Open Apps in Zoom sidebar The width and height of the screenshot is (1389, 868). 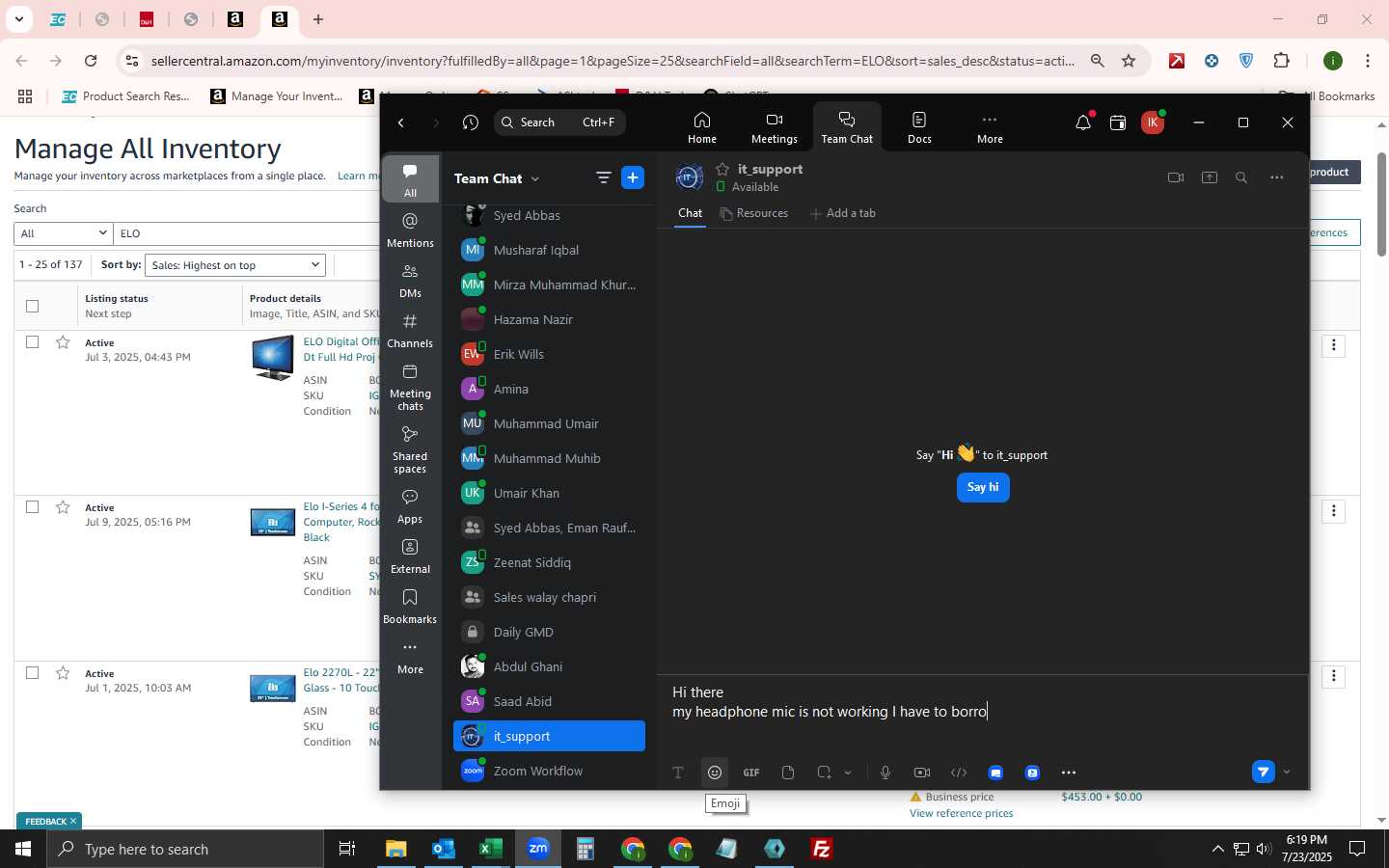(410, 506)
